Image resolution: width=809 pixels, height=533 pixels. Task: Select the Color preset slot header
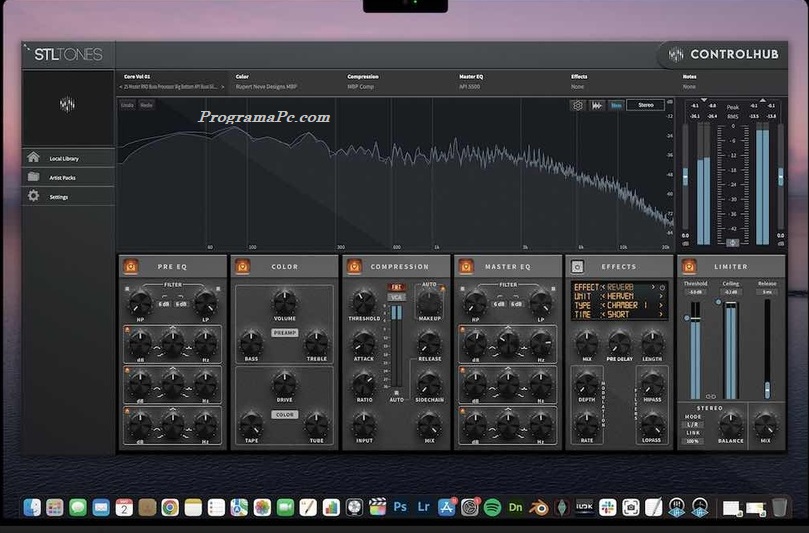pos(242,77)
